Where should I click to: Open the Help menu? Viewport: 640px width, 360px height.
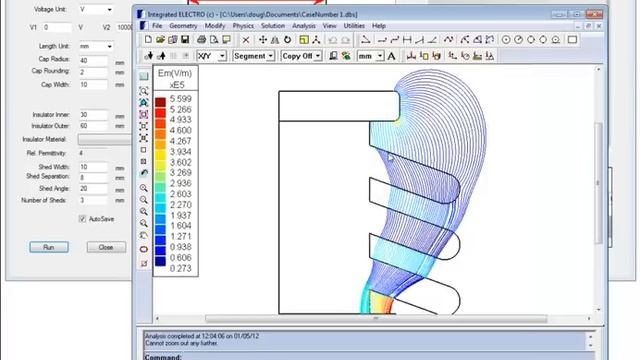[378, 26]
